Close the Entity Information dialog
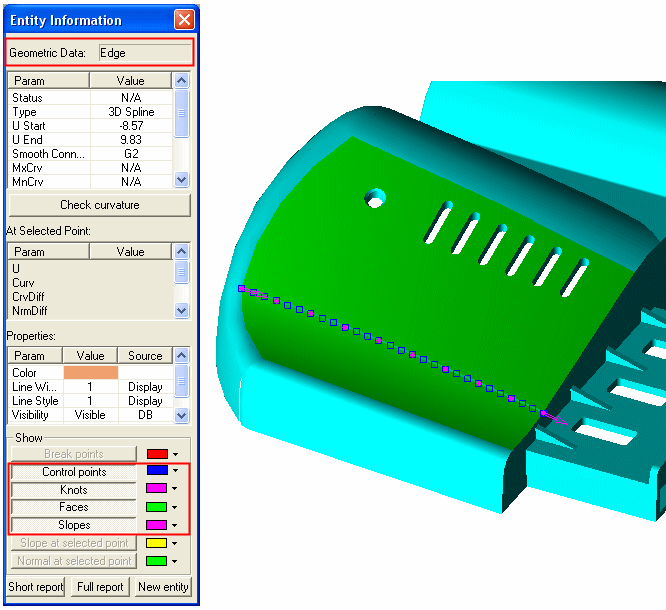Viewport: 666px width, 610px height. (184, 20)
